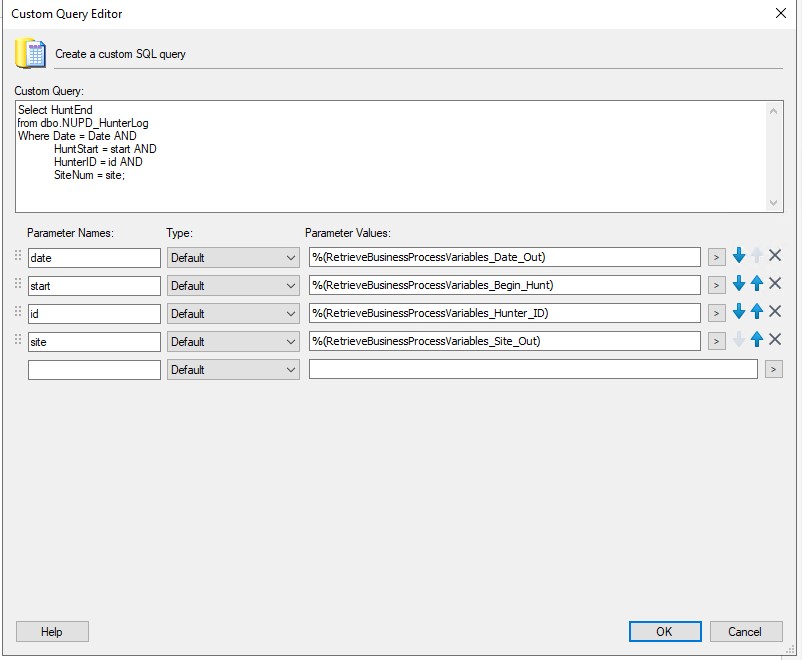This screenshot has height=660, width=802.
Task: Remove the site parameter row
Action: click(775, 340)
